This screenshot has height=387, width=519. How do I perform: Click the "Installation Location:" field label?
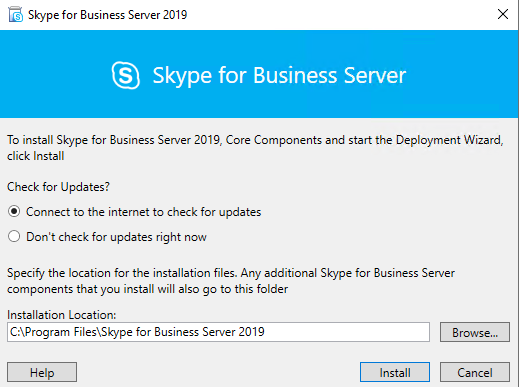62,315
